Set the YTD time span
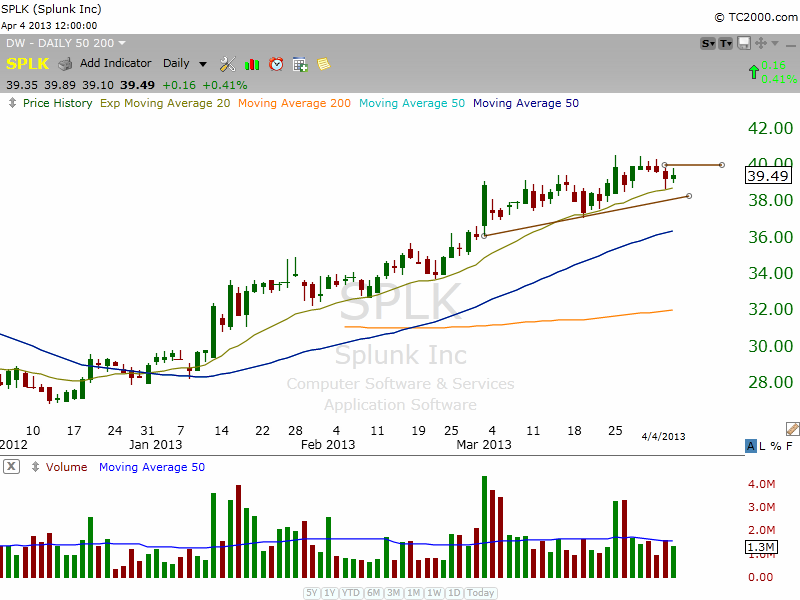The image size is (800, 600). [x=351, y=593]
